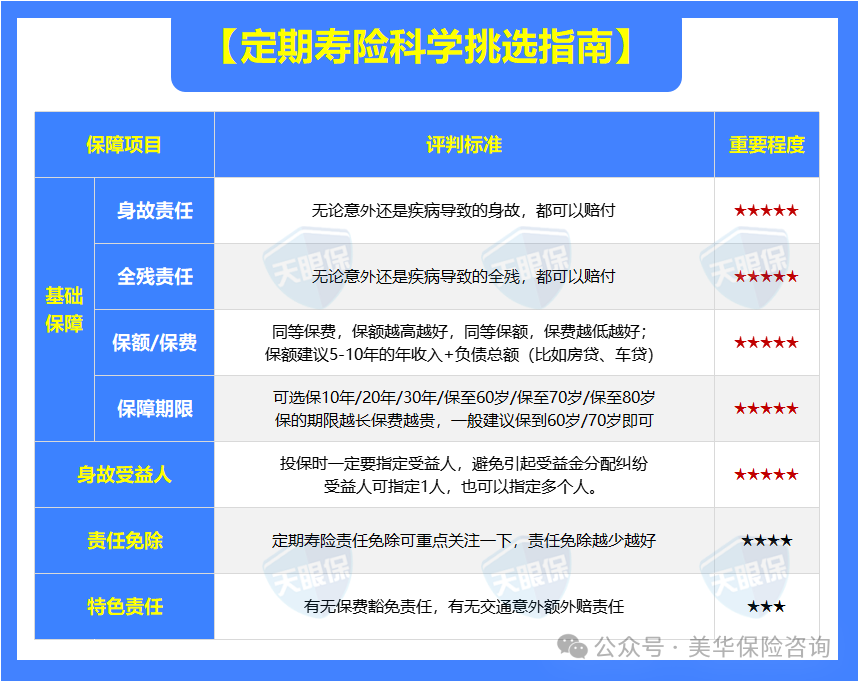Image resolution: width=858 pixels, height=681 pixels.
Task: Select the four-star rating for 责任免除
Action: tap(766, 540)
